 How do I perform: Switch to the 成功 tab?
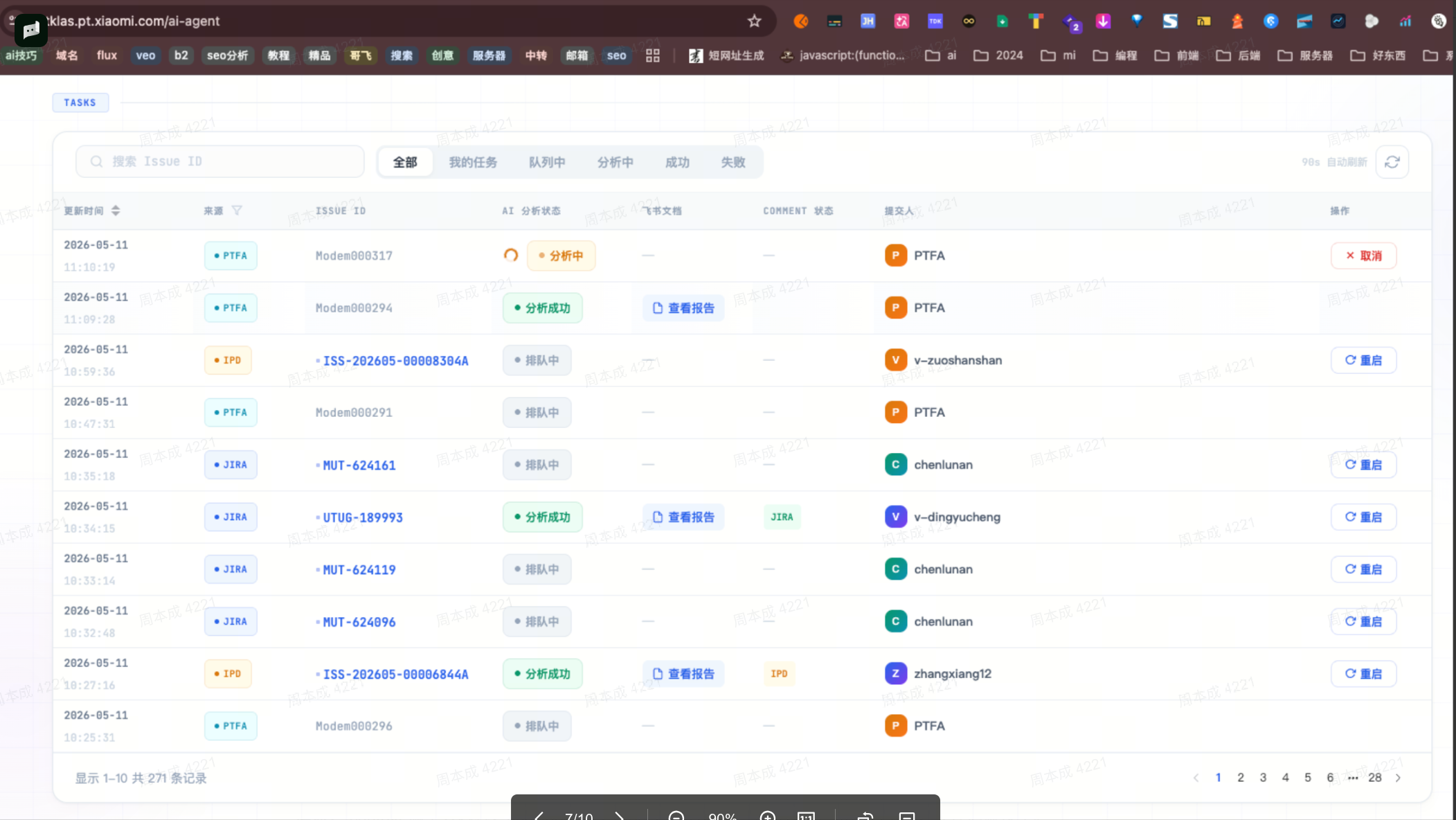[x=677, y=162]
